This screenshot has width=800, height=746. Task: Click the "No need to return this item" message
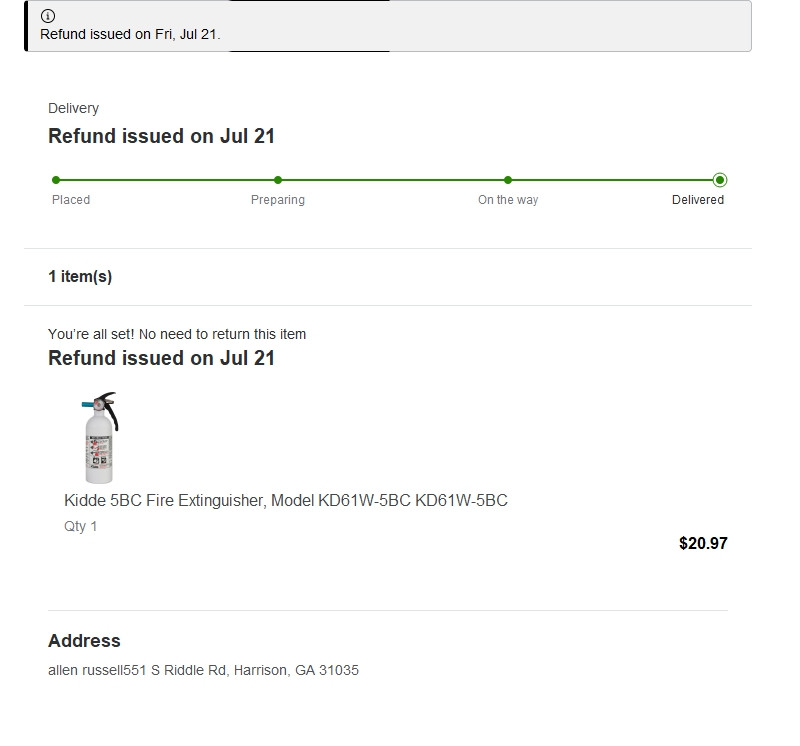tap(177, 334)
